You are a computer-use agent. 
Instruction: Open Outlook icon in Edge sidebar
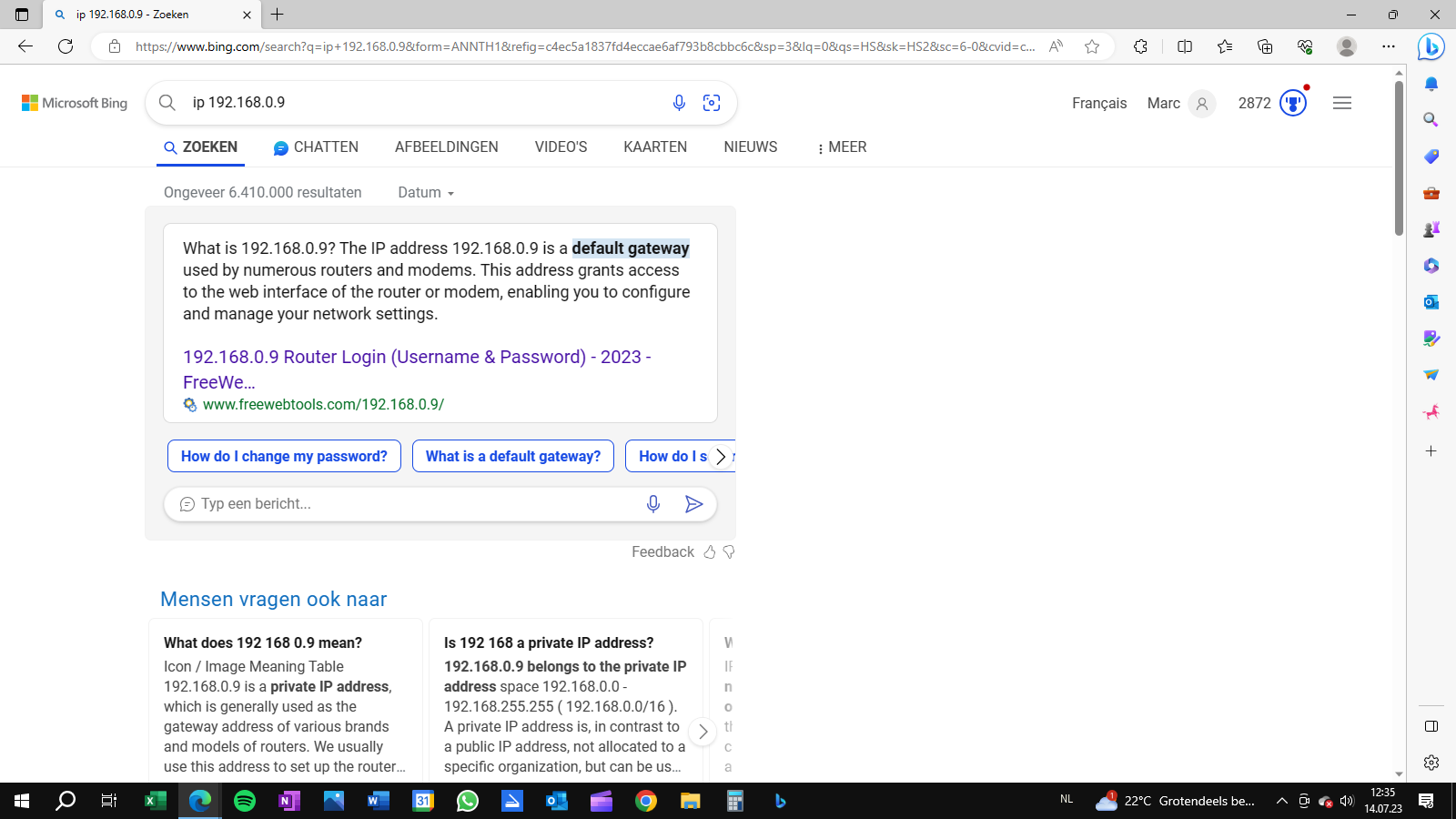click(1431, 302)
